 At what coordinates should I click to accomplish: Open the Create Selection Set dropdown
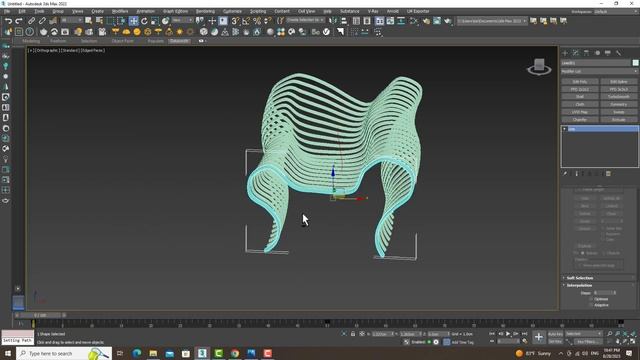[305, 20]
